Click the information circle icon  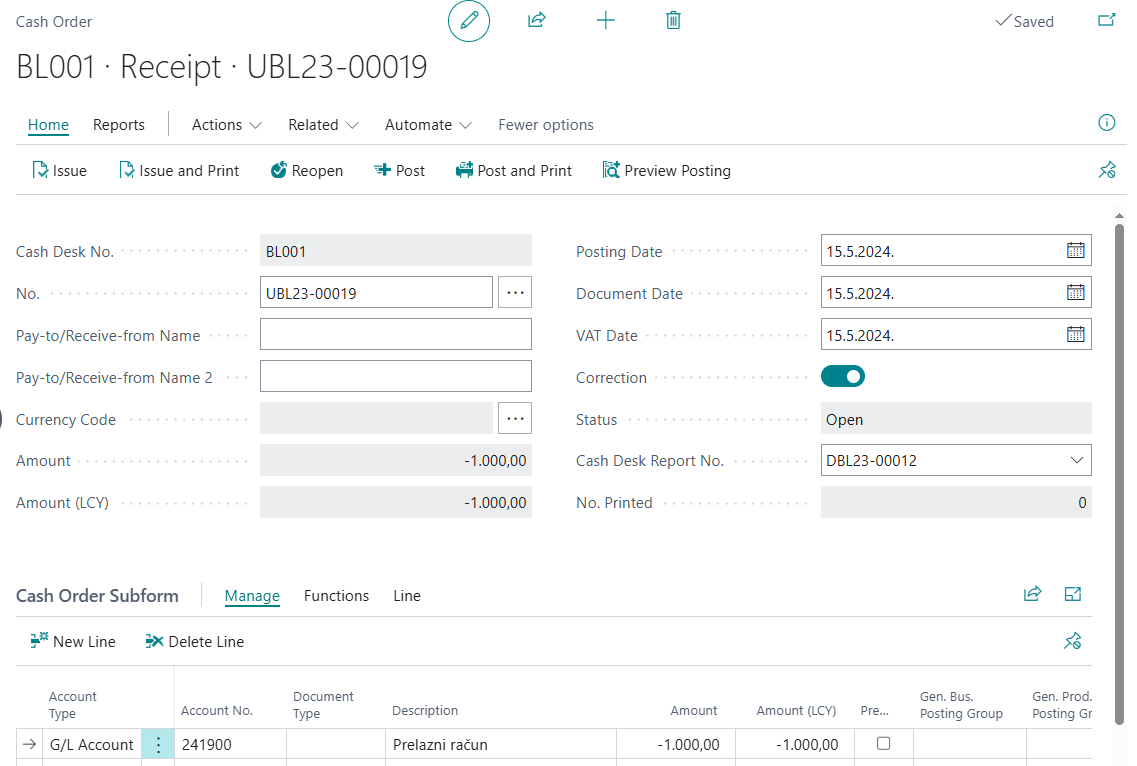tap(1107, 123)
